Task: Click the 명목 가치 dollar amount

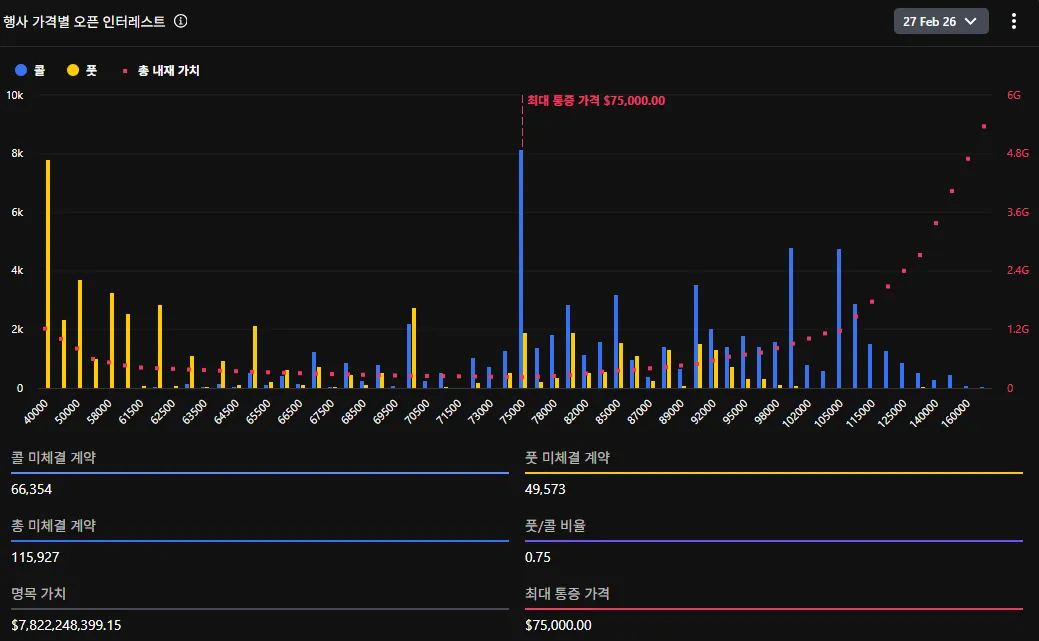Action: (x=66, y=625)
